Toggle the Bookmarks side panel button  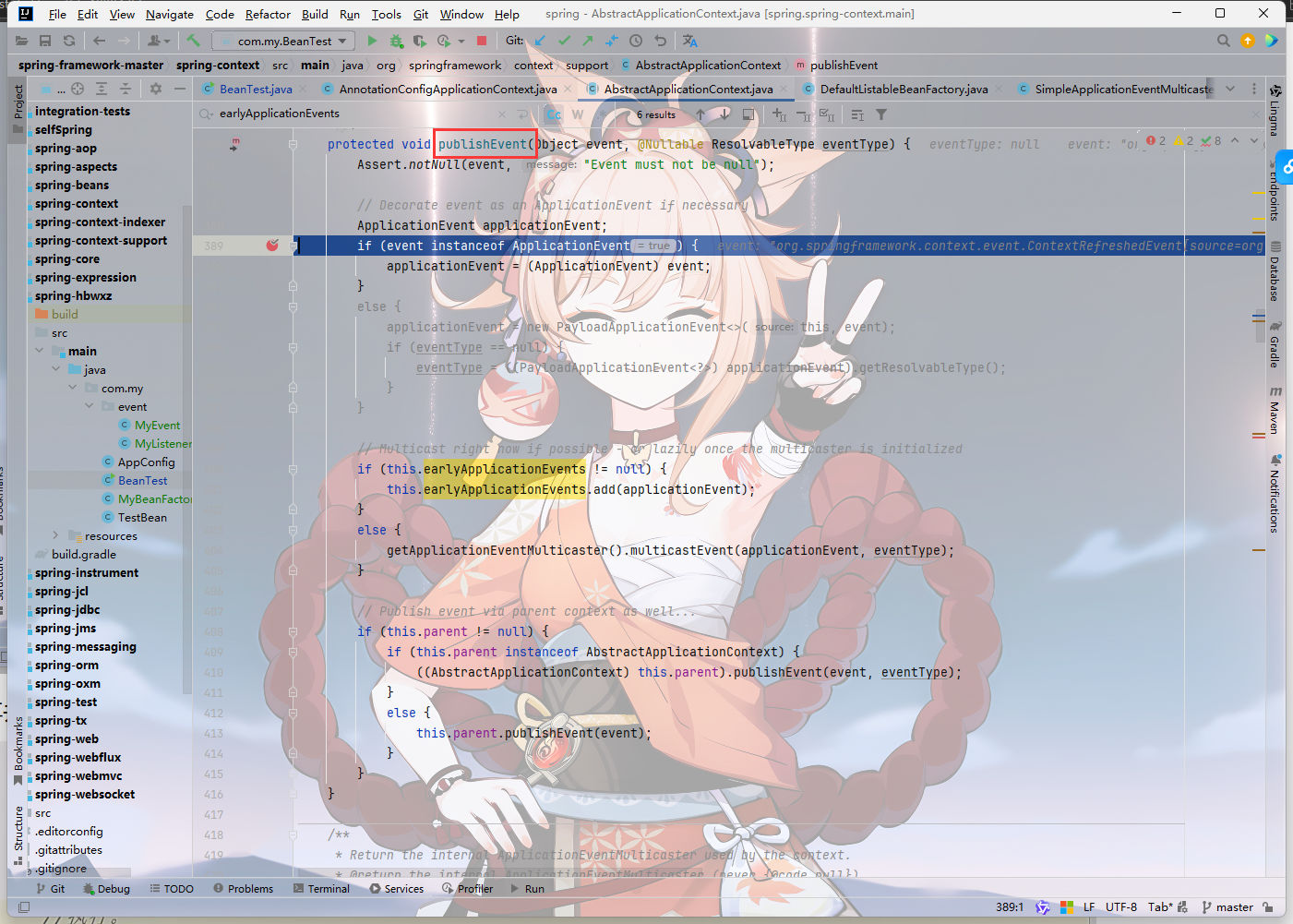[18, 750]
